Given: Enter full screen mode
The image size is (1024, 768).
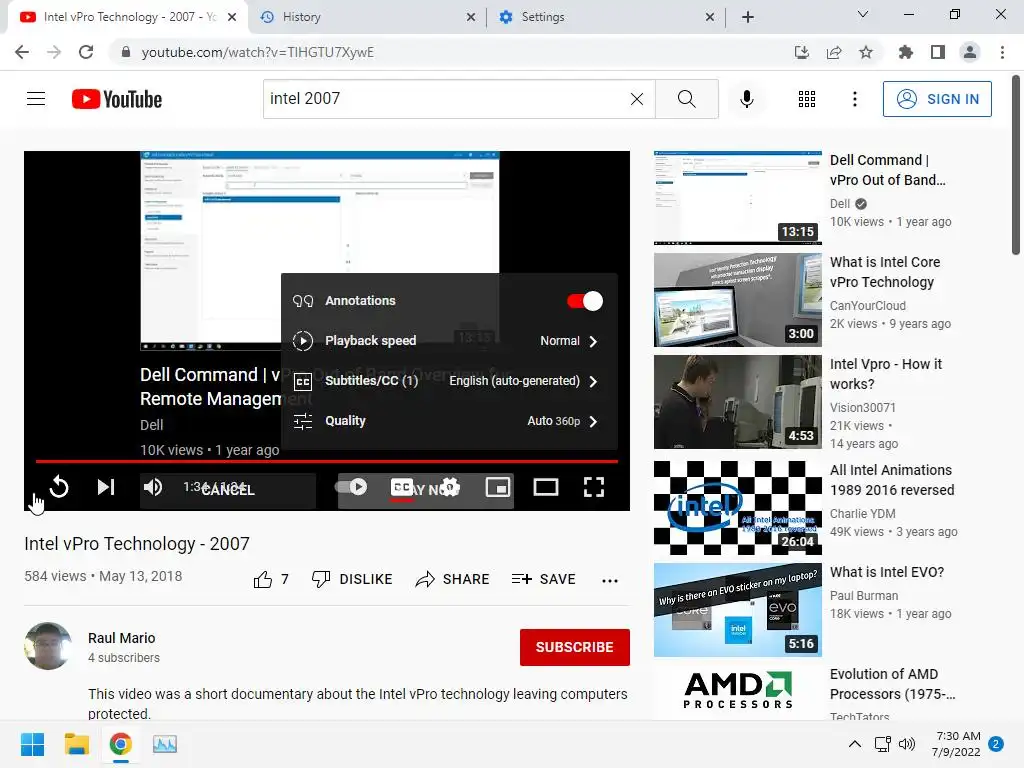Looking at the screenshot, I should pos(594,487).
